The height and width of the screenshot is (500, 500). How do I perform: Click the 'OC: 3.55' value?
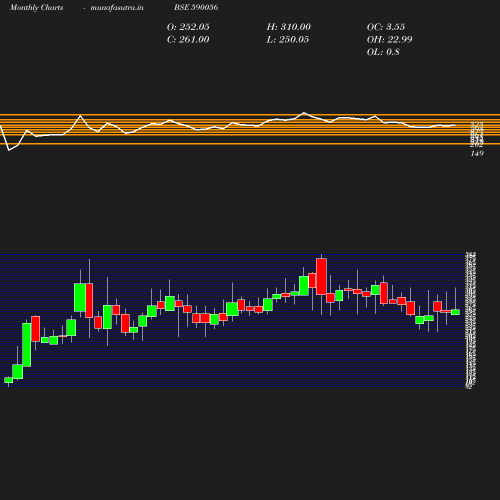386,27
